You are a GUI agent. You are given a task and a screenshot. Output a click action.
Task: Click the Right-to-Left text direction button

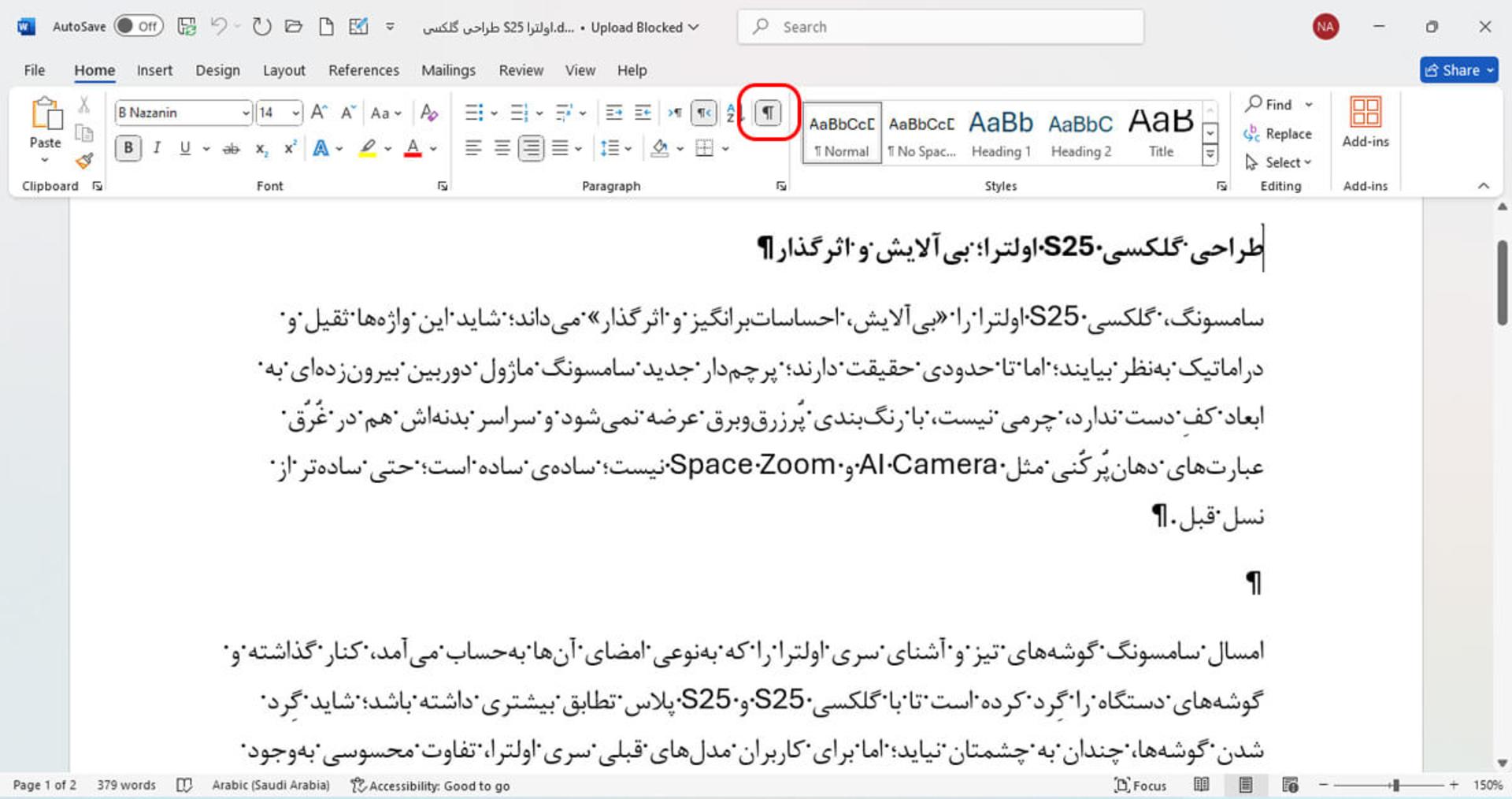pos(704,113)
